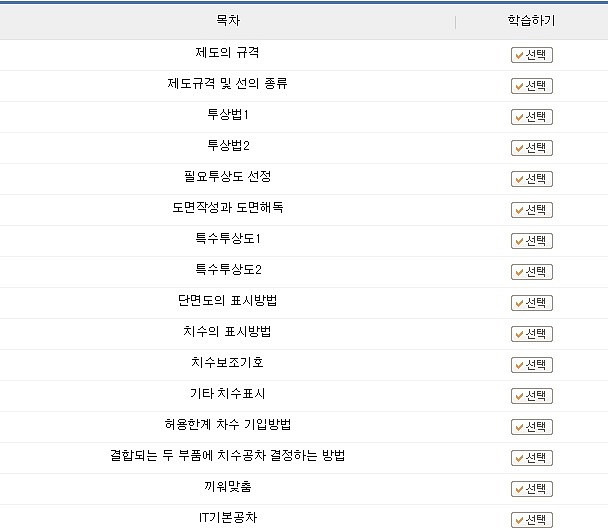Screen dimensions: 608x531
Task: Click the row title 특수투상도1
Action: [x=228, y=239]
